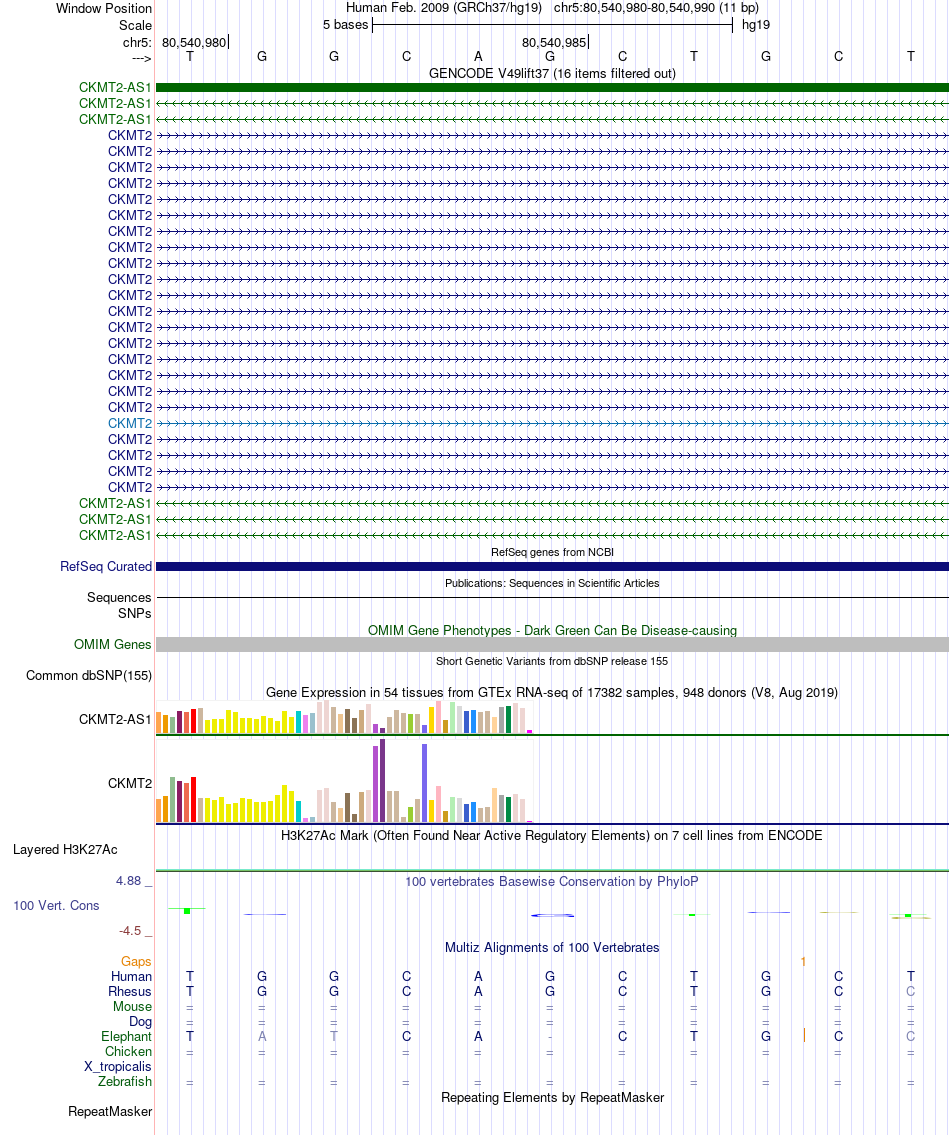
Task: Click the Rhesus alignment row label
Action: [130, 992]
